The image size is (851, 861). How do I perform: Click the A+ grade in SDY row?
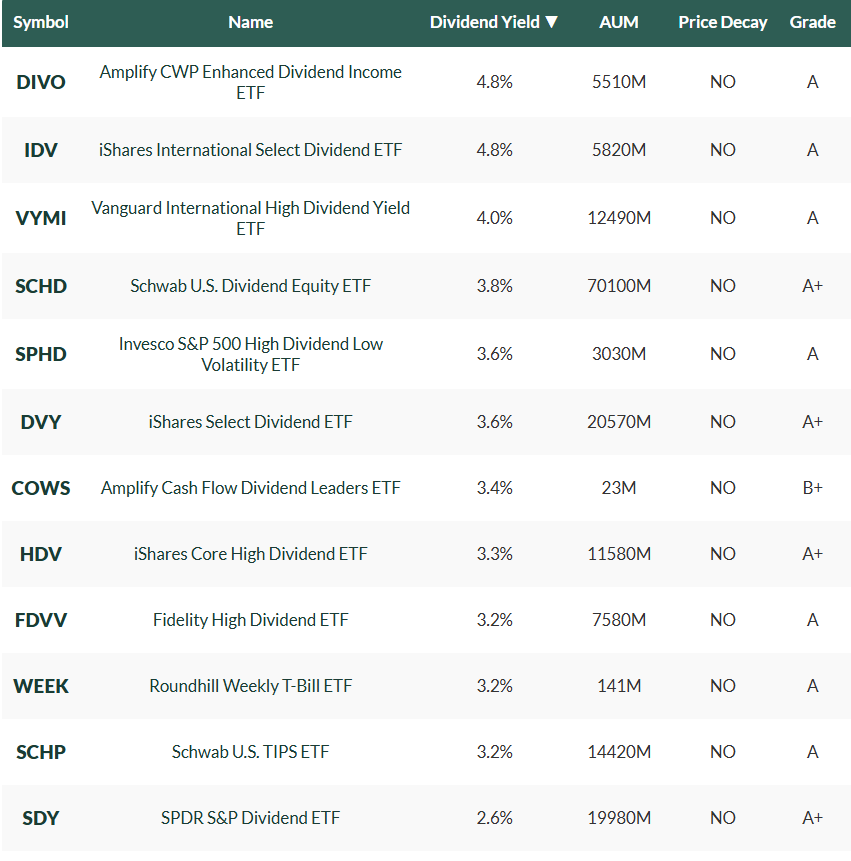813,818
